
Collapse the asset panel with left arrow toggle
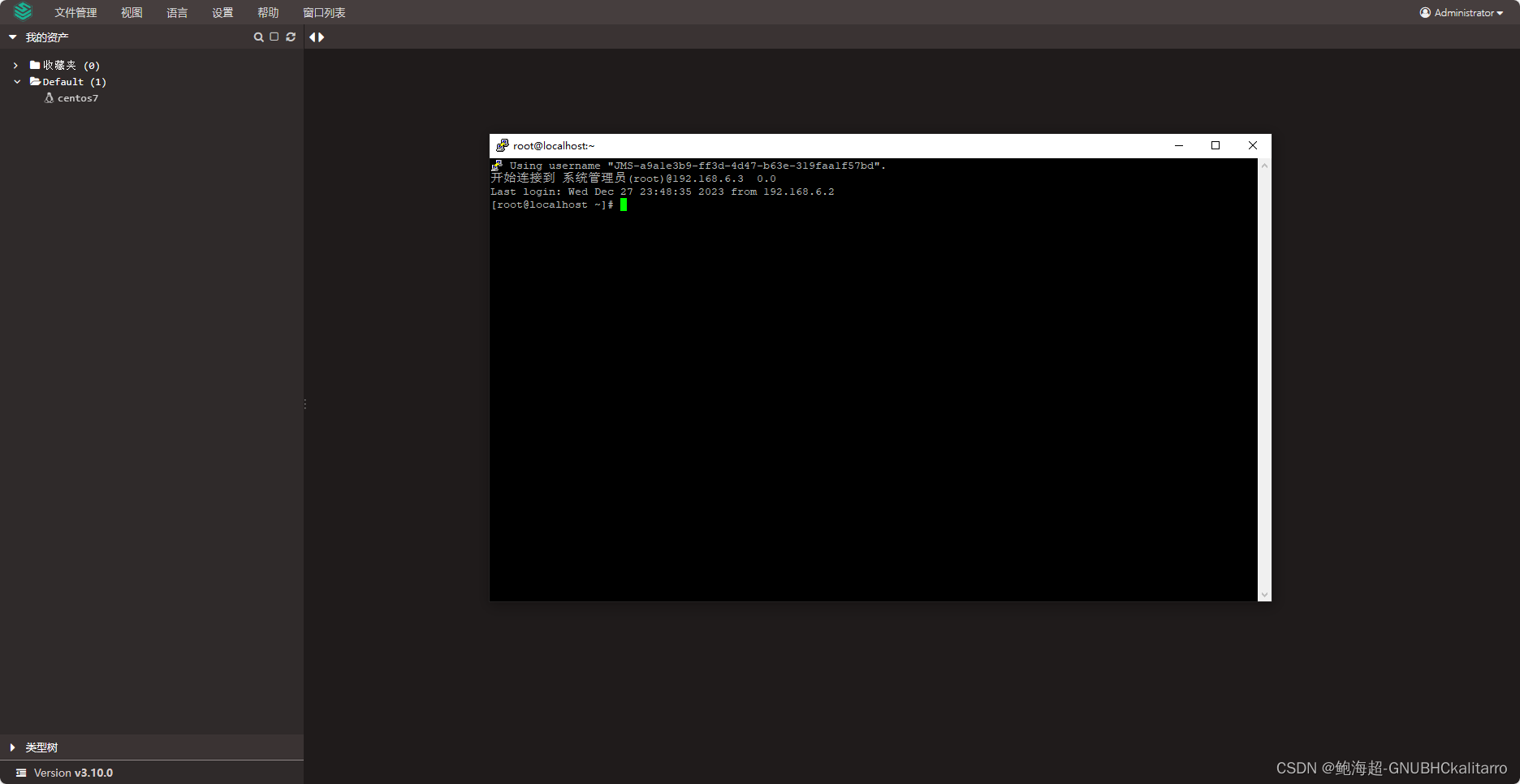pyautogui.click(x=312, y=37)
